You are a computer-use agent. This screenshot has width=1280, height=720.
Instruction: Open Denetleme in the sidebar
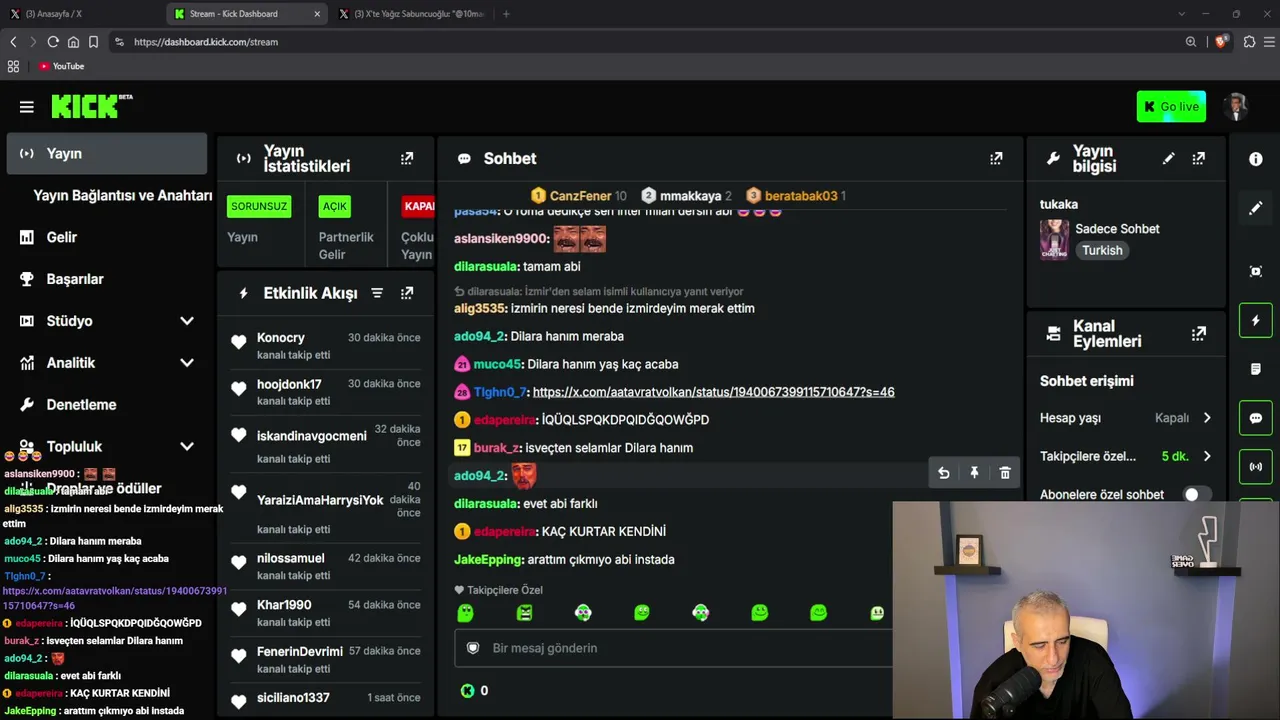(x=81, y=405)
